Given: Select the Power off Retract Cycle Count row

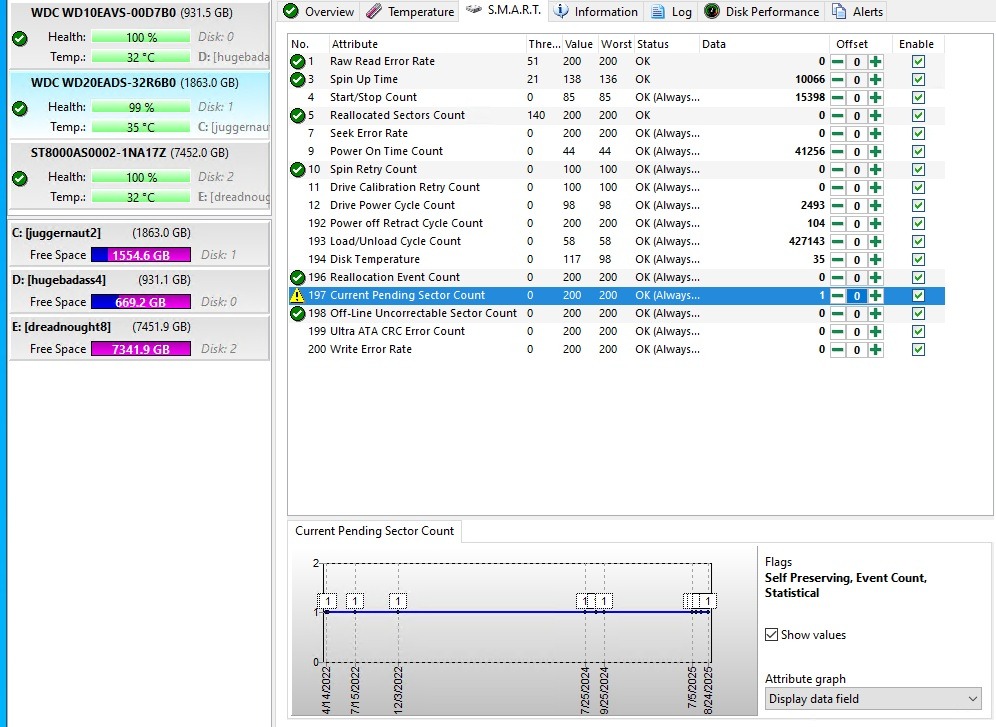Looking at the screenshot, I should pyautogui.click(x=616, y=223).
